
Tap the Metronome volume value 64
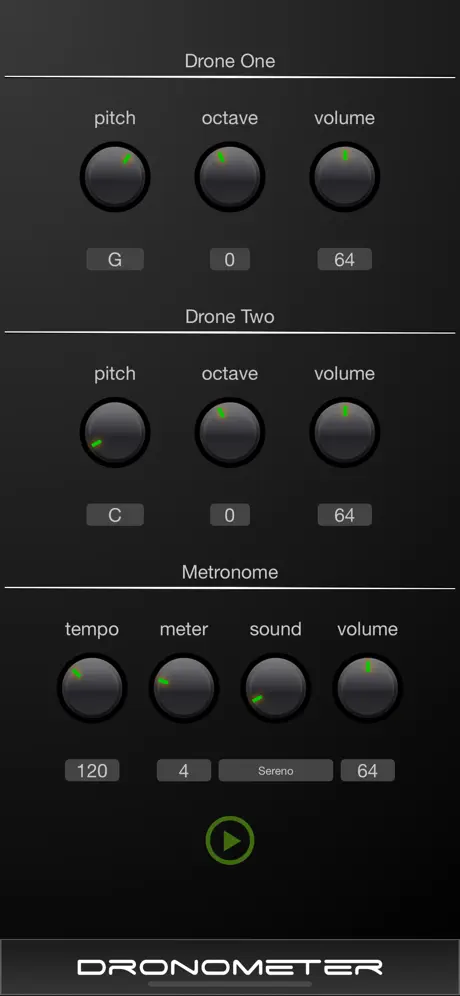(368, 771)
